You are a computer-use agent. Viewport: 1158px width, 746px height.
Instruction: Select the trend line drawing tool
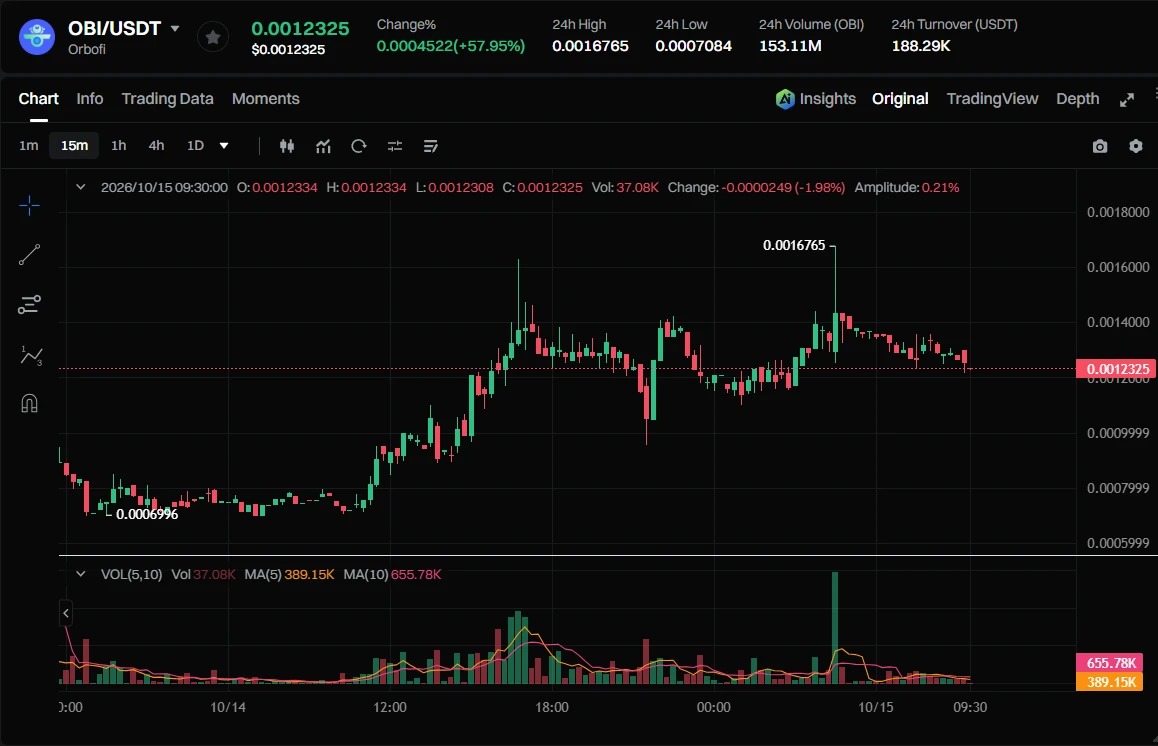[30, 255]
